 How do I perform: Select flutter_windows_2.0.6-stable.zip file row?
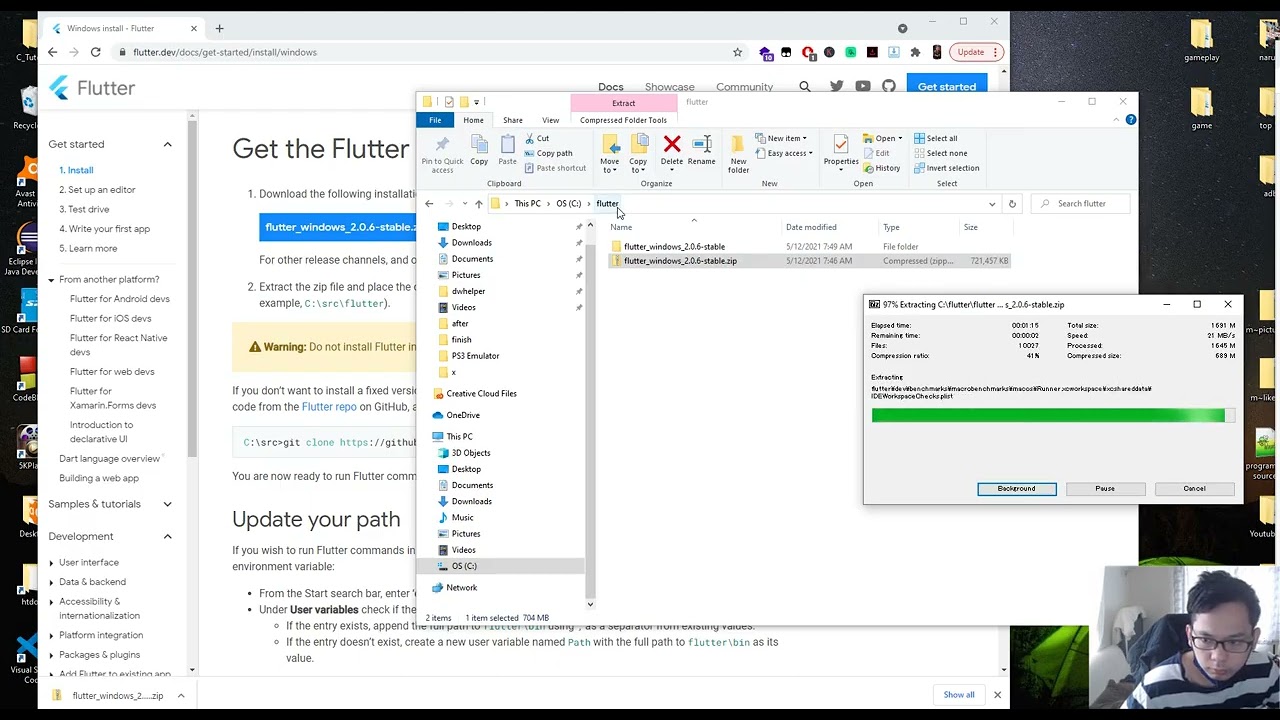pyautogui.click(x=810, y=261)
